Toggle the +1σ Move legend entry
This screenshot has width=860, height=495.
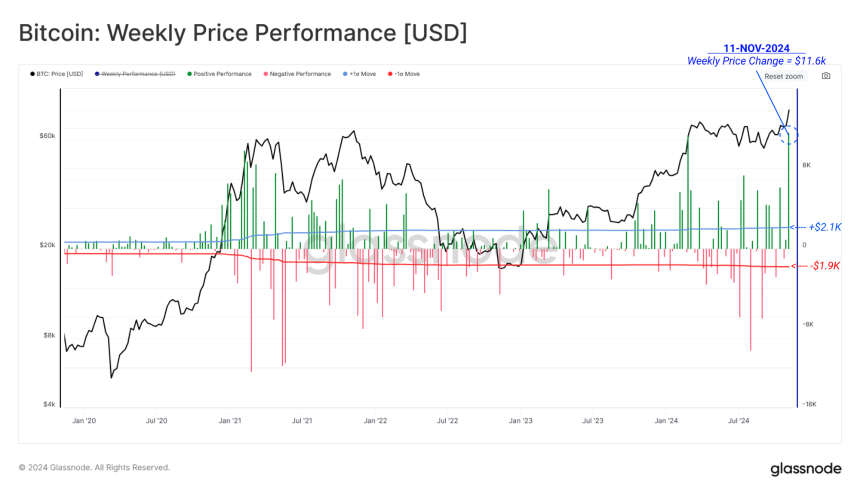click(x=359, y=73)
